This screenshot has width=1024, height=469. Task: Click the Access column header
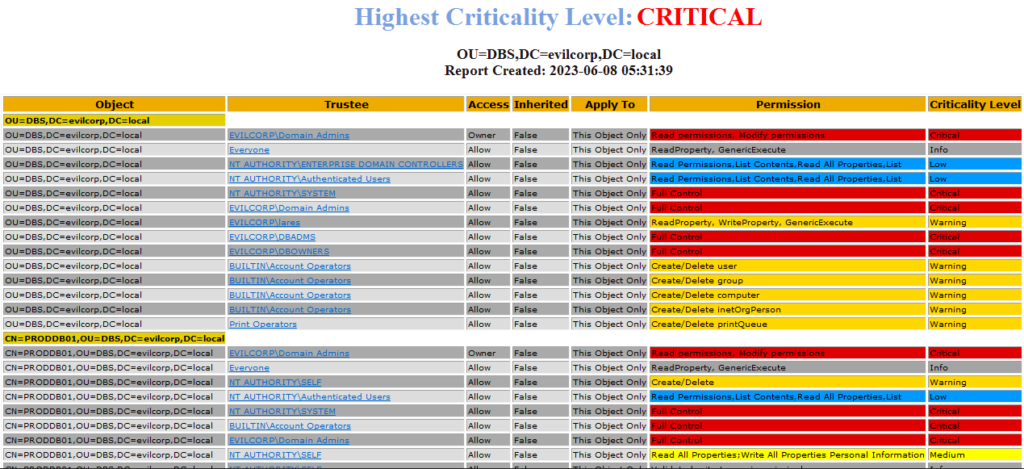coord(488,105)
